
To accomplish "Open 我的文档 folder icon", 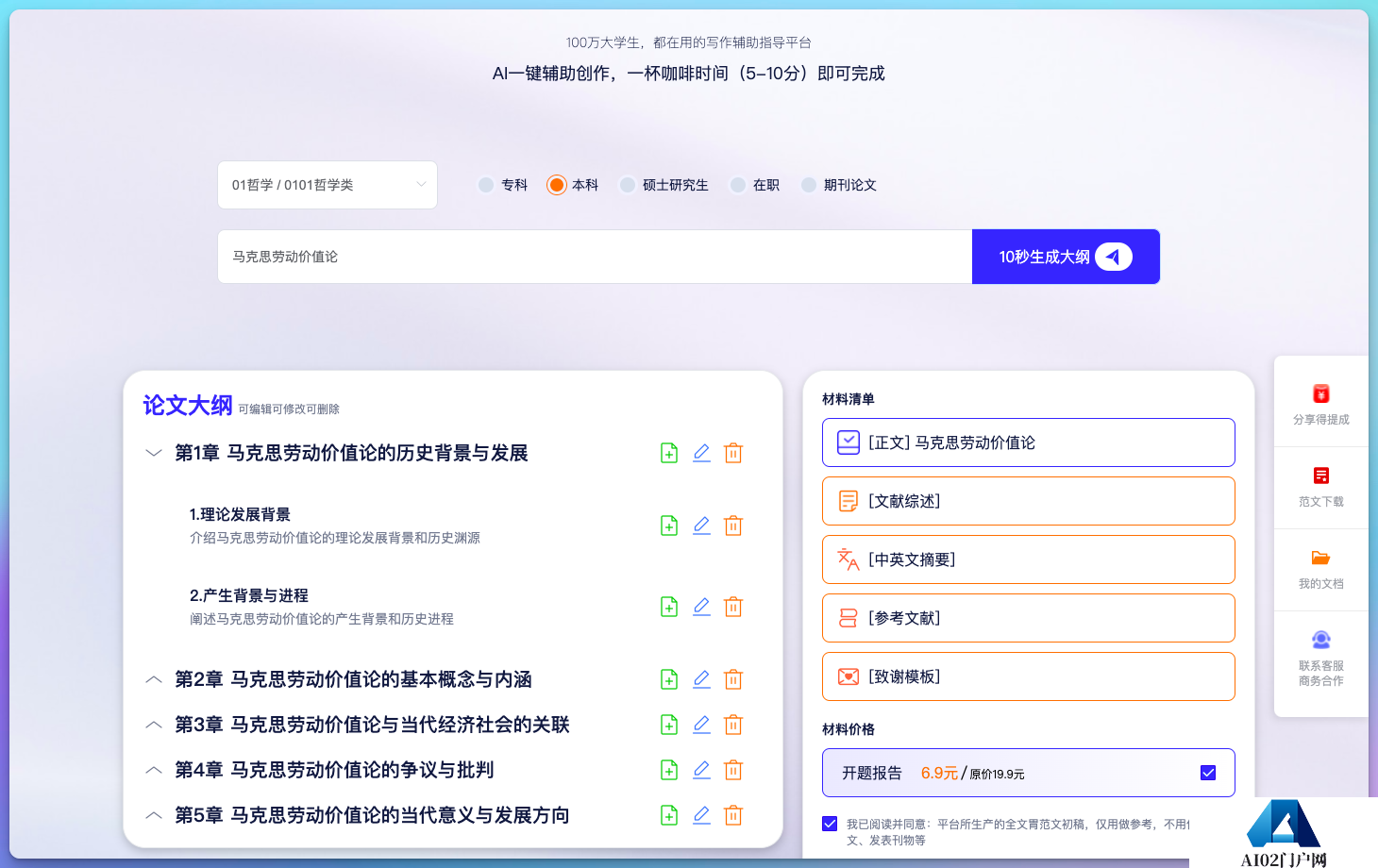I will point(1321,558).
